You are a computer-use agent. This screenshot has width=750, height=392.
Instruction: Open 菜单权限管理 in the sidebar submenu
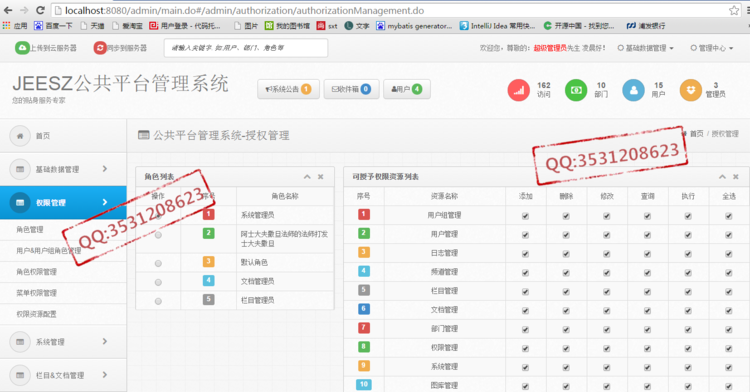coord(36,293)
